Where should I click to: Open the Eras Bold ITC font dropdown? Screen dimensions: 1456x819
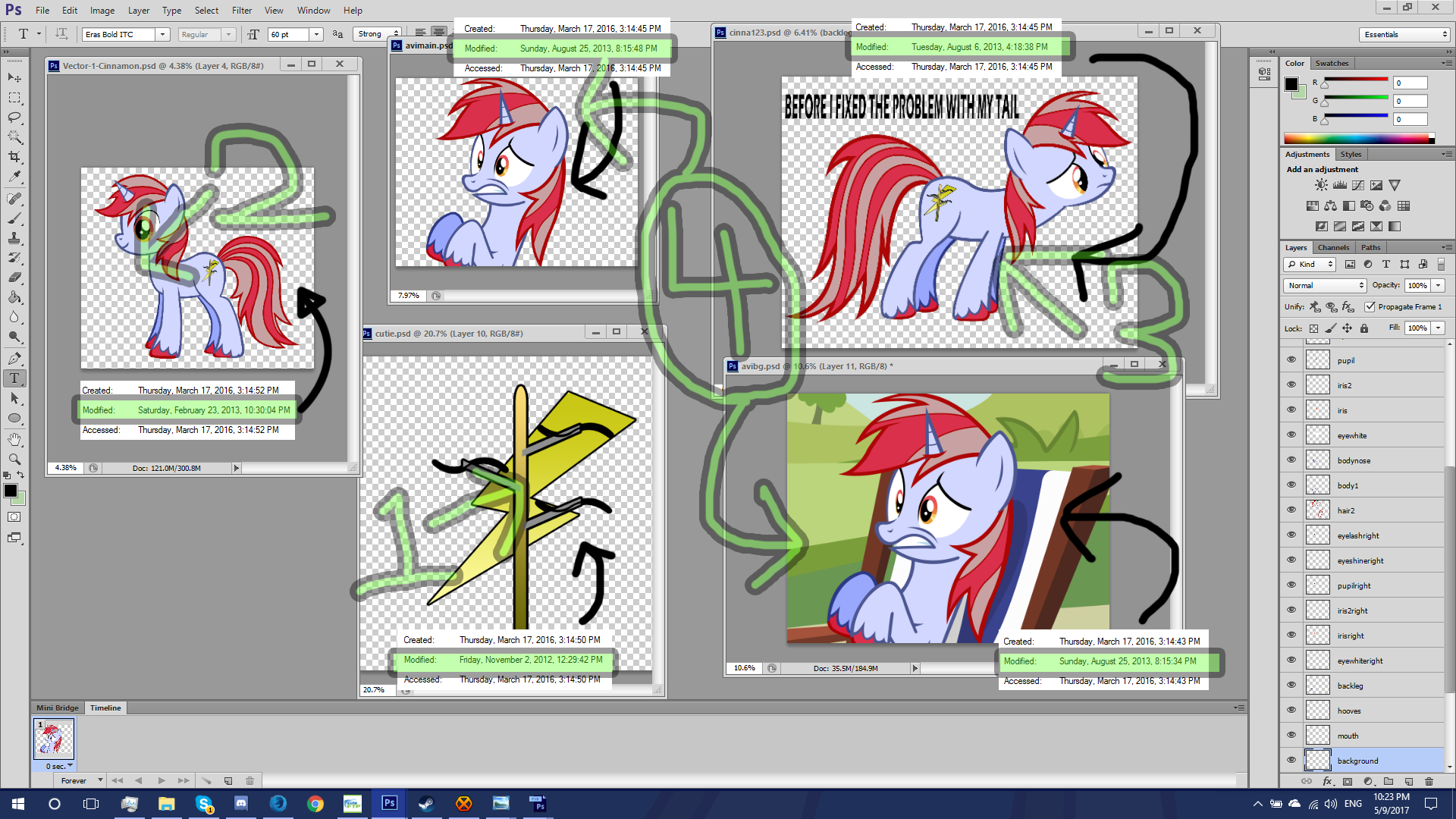[x=162, y=34]
